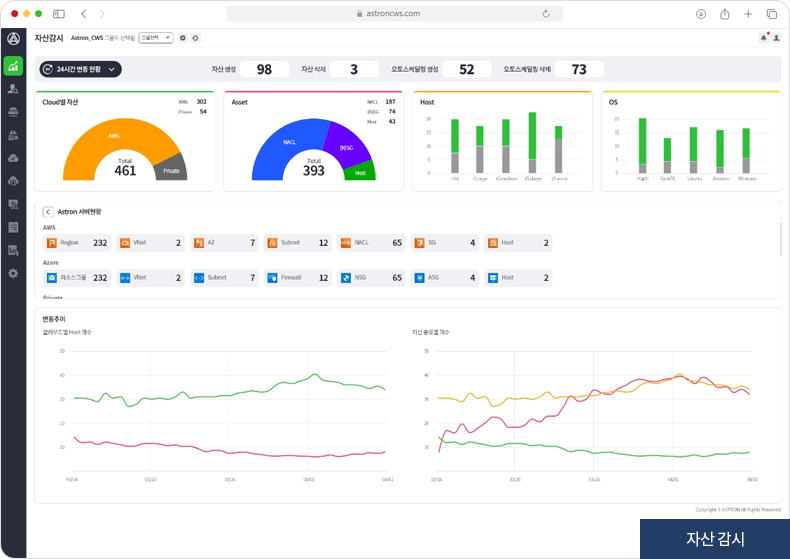The image size is (790, 559).
Task: Click the notification bell icon
Action: tap(763, 38)
